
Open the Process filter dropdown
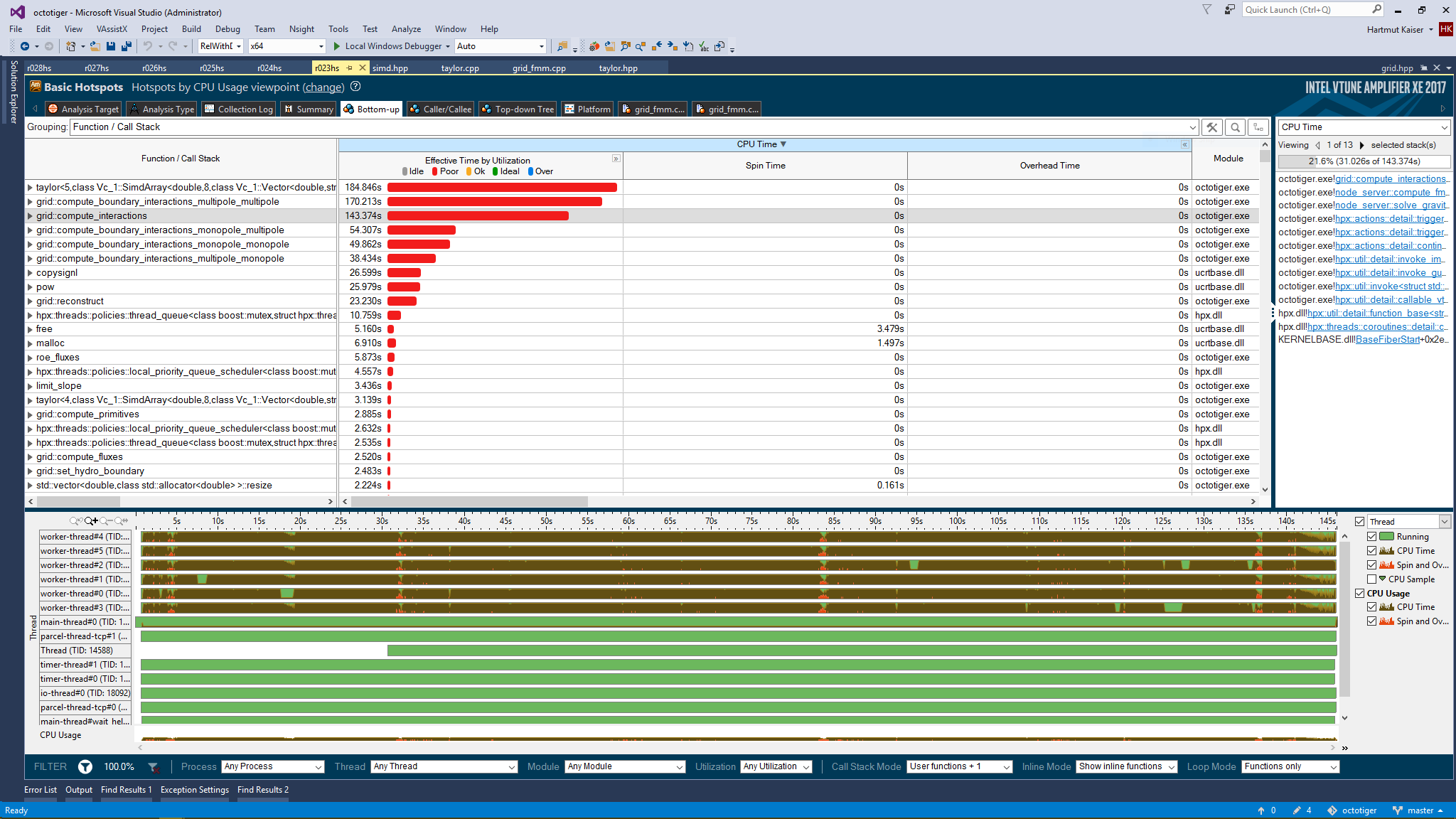click(273, 766)
